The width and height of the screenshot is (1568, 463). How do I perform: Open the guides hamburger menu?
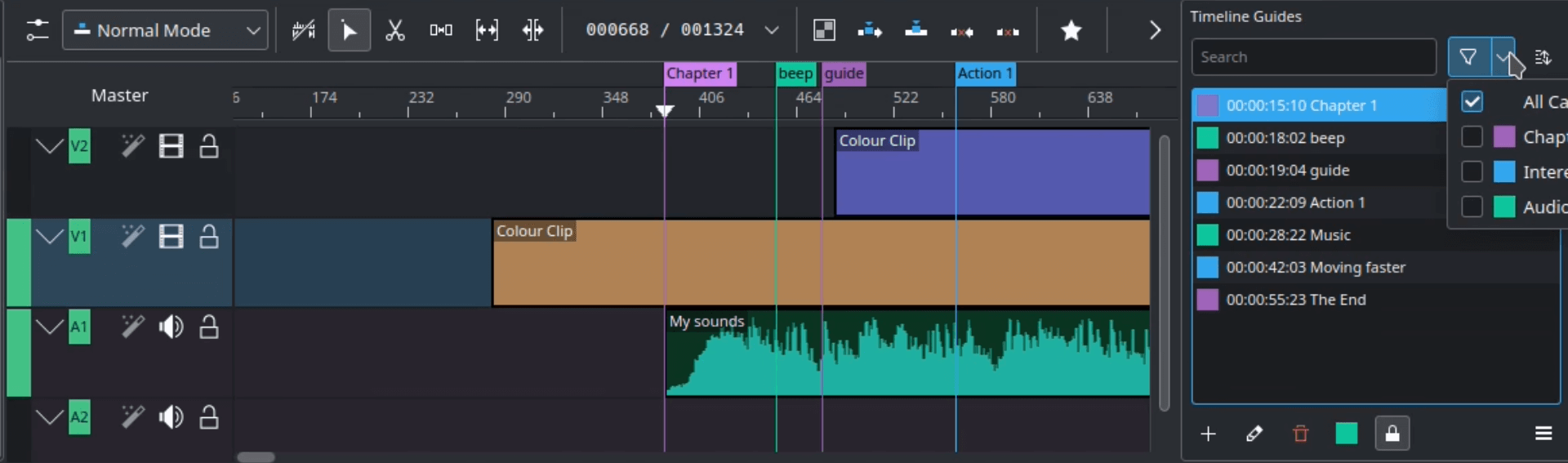click(1543, 434)
